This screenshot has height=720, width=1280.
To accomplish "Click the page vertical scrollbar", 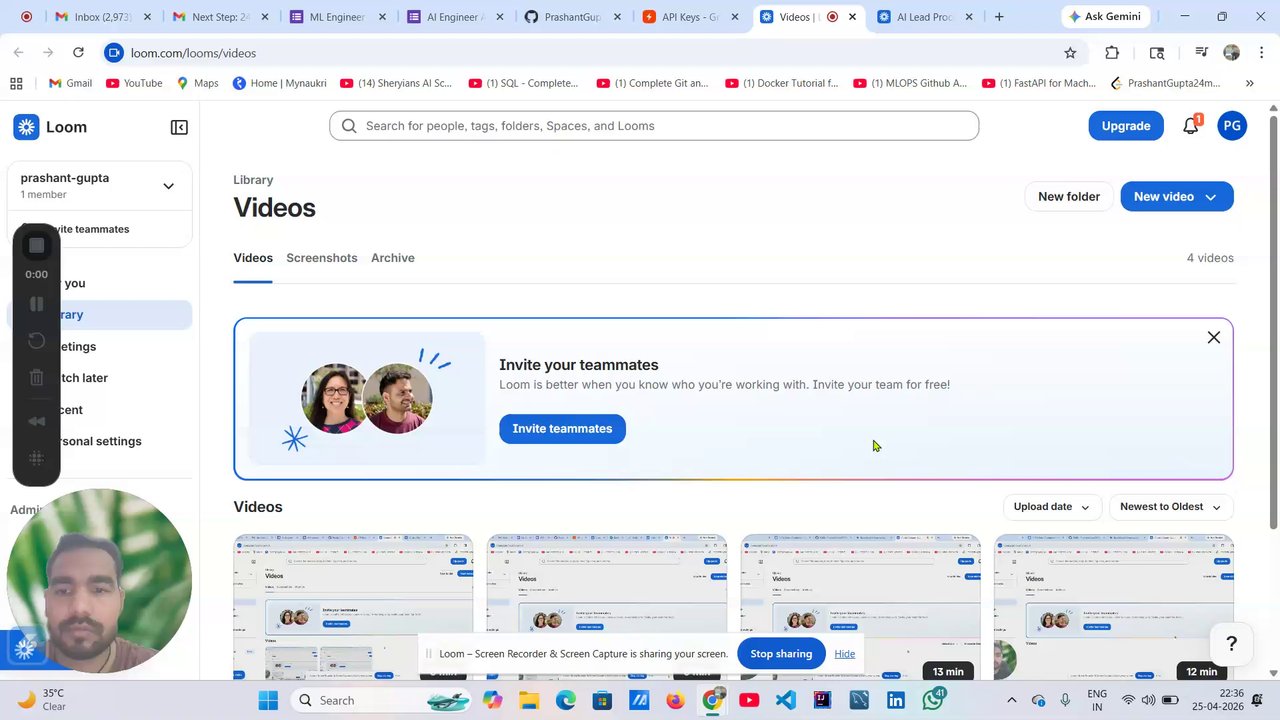I will pos(1273,320).
